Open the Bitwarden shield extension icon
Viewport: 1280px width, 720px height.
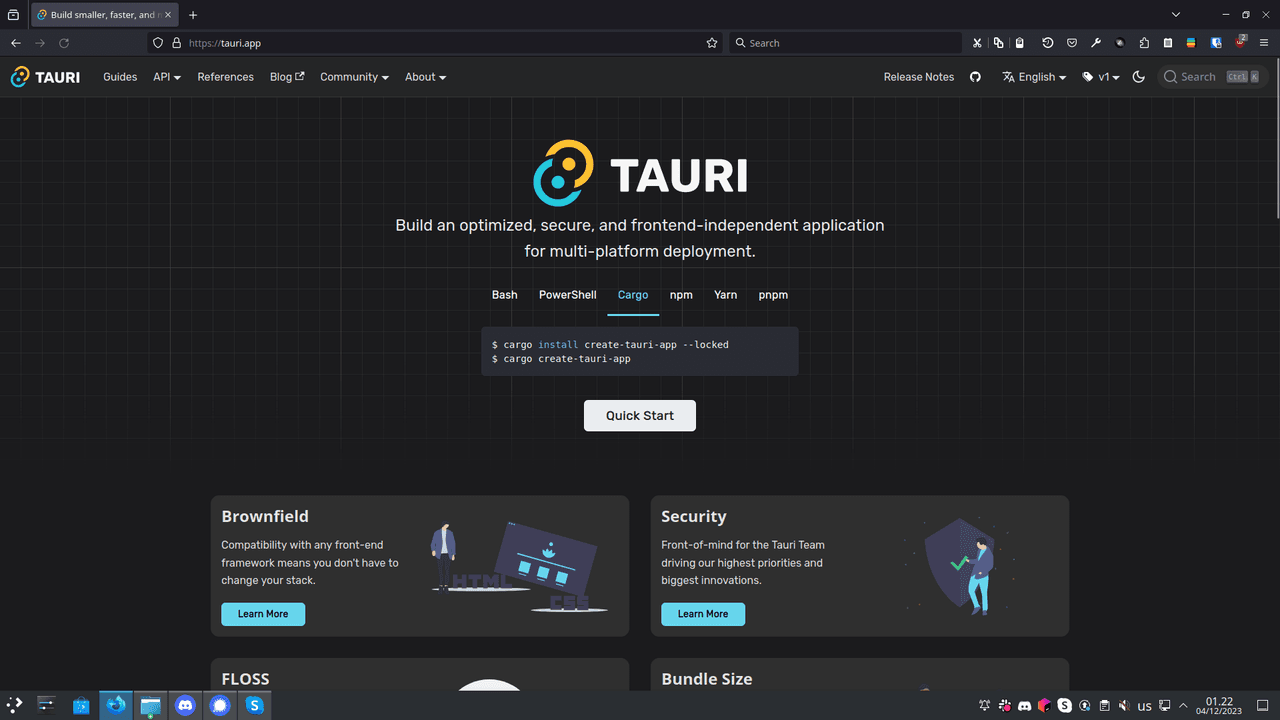(1216, 43)
